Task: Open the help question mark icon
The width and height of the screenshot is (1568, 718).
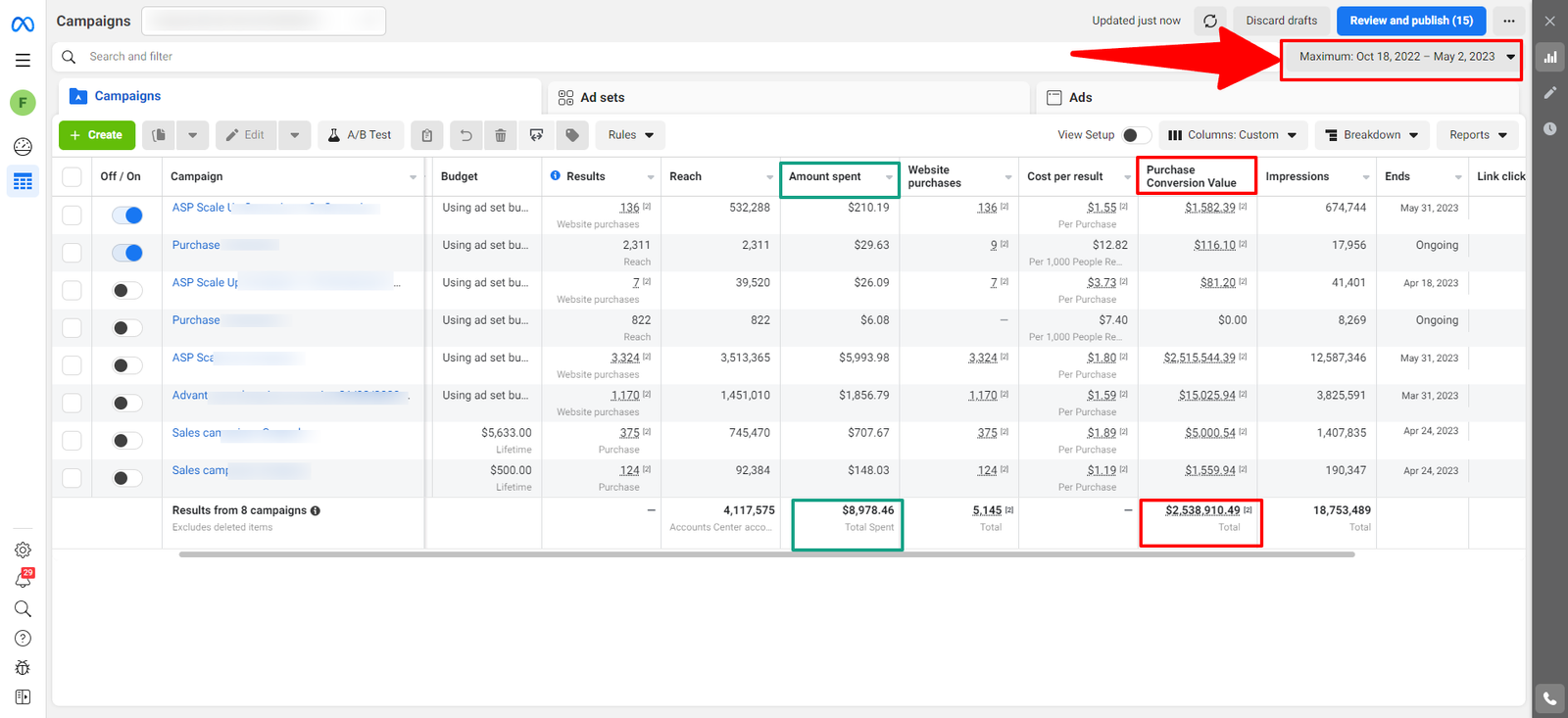Action: coord(23,639)
